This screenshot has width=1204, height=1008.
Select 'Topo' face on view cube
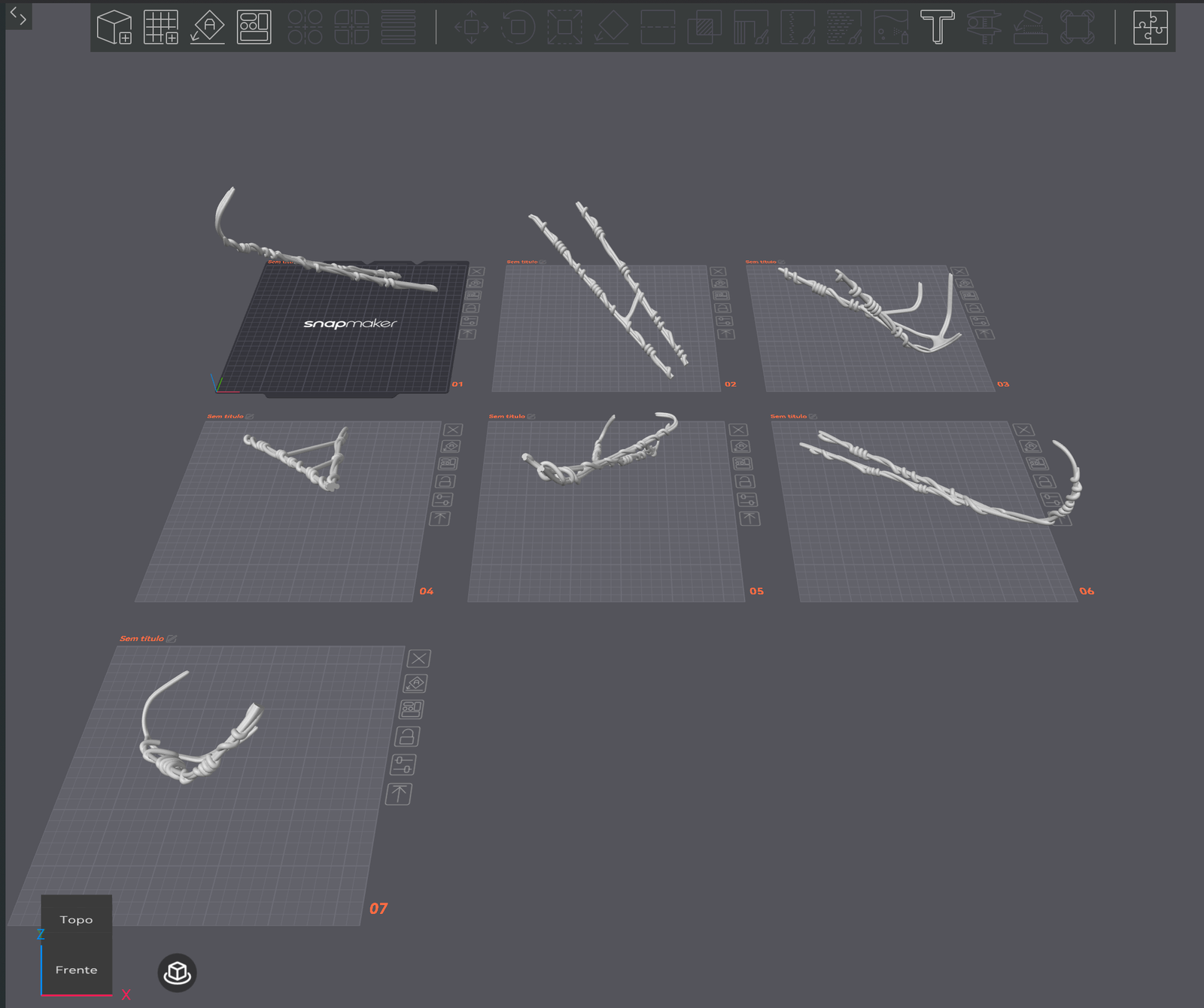pyautogui.click(x=77, y=919)
